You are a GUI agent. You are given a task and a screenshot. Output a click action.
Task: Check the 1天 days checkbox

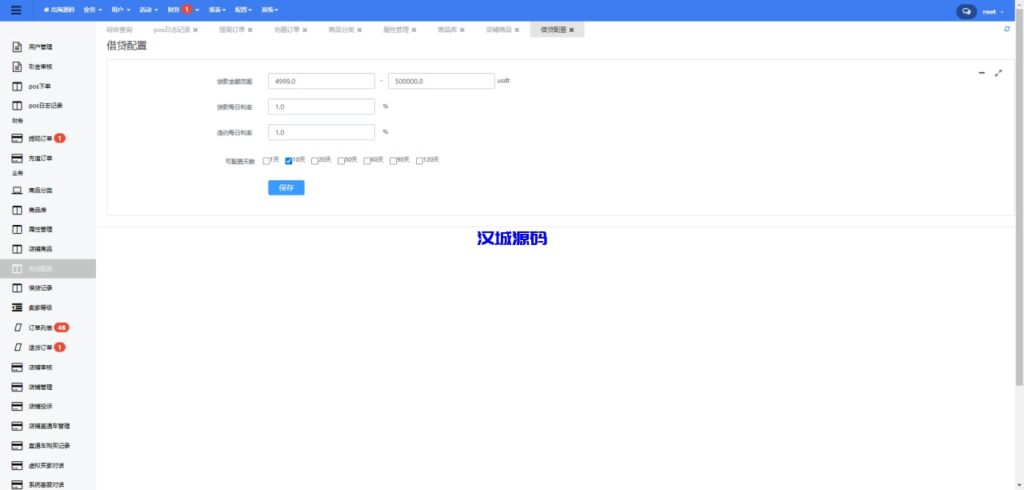tap(266, 161)
